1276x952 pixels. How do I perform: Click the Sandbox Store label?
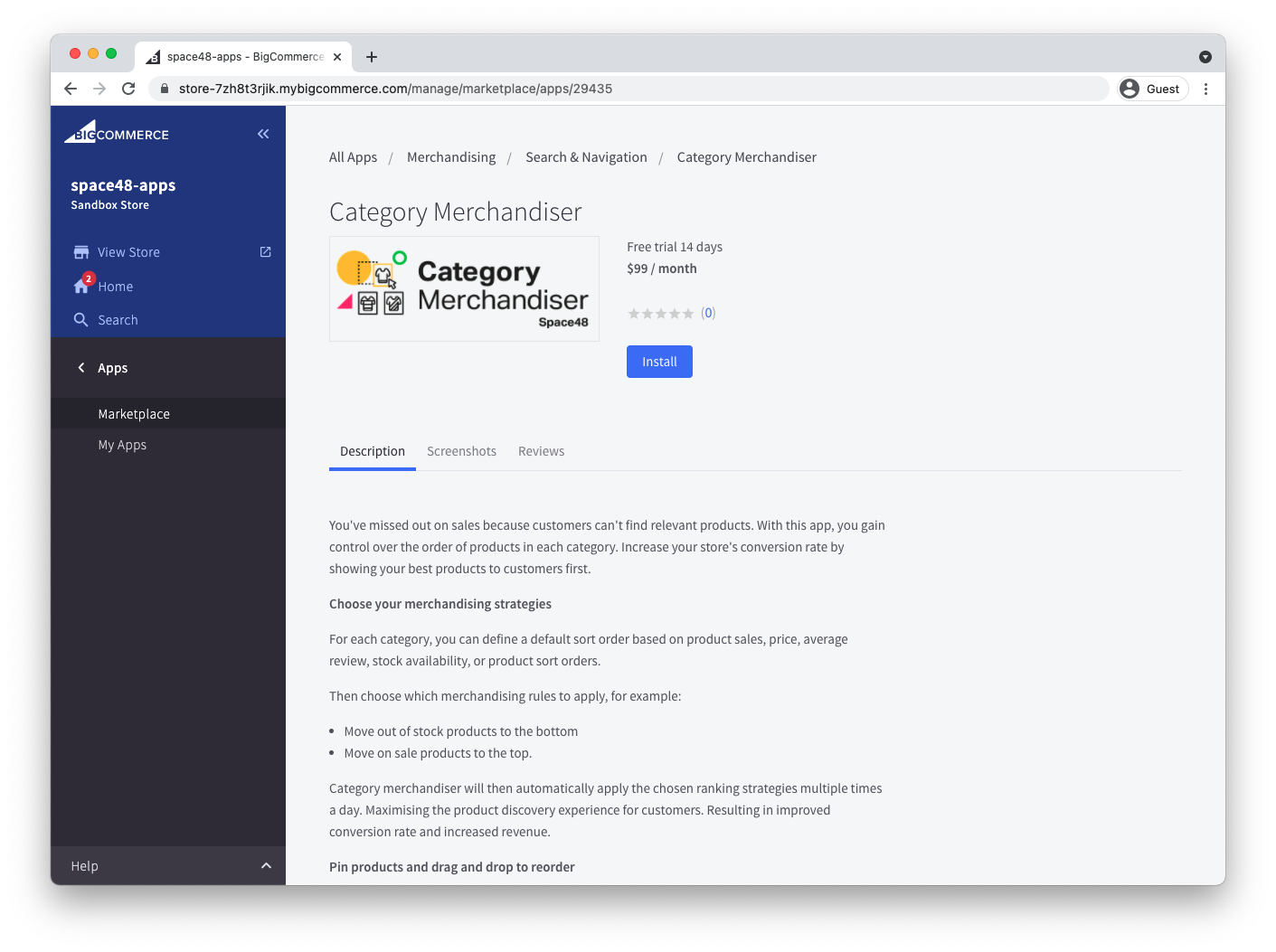pos(109,205)
